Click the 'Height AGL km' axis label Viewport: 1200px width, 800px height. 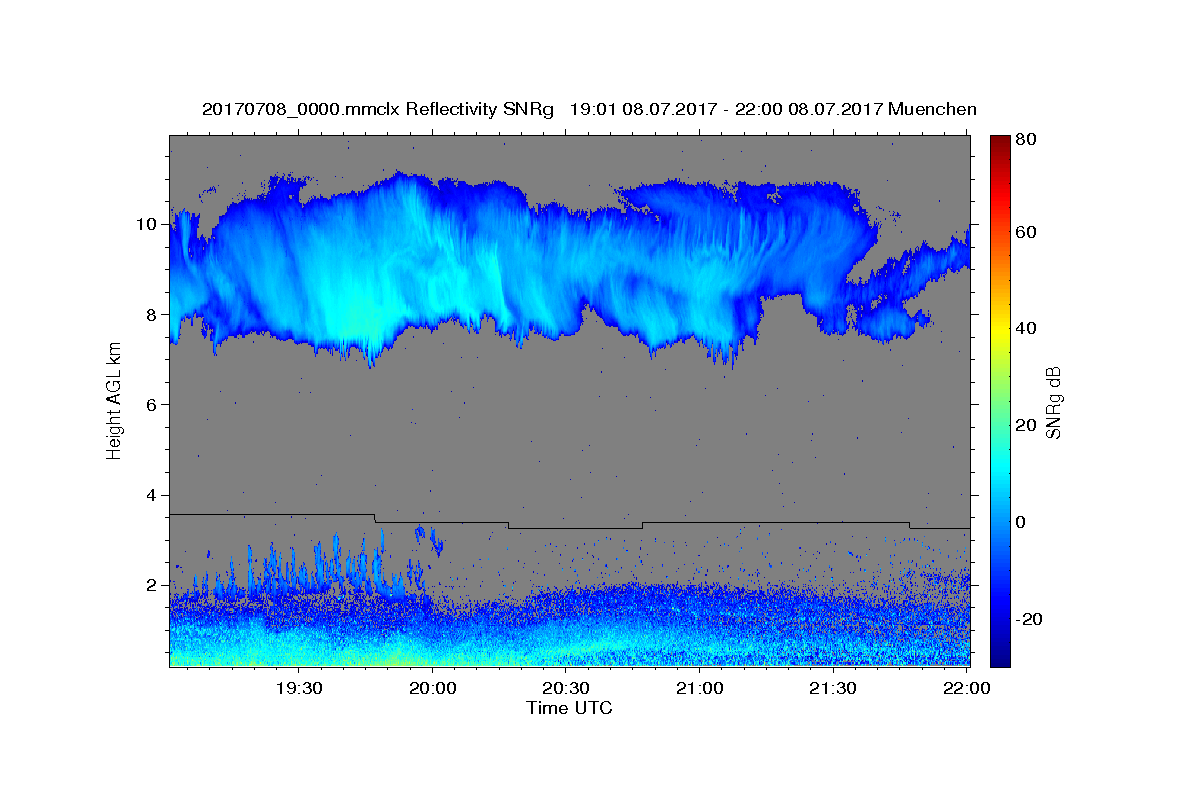click(x=114, y=399)
